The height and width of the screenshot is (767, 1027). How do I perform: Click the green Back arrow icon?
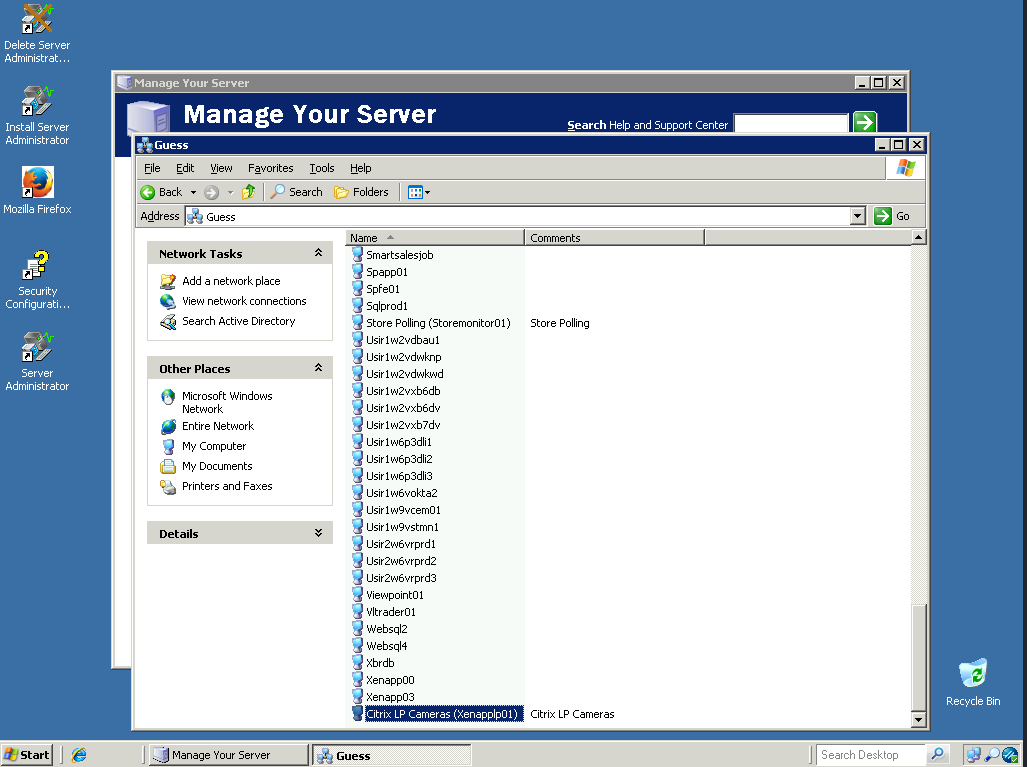[147, 193]
